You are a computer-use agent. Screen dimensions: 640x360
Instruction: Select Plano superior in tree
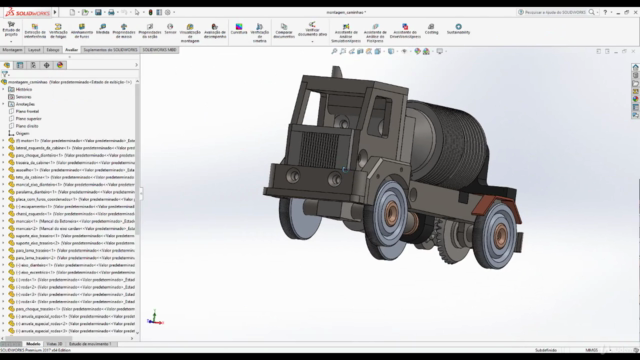click(x=28, y=119)
